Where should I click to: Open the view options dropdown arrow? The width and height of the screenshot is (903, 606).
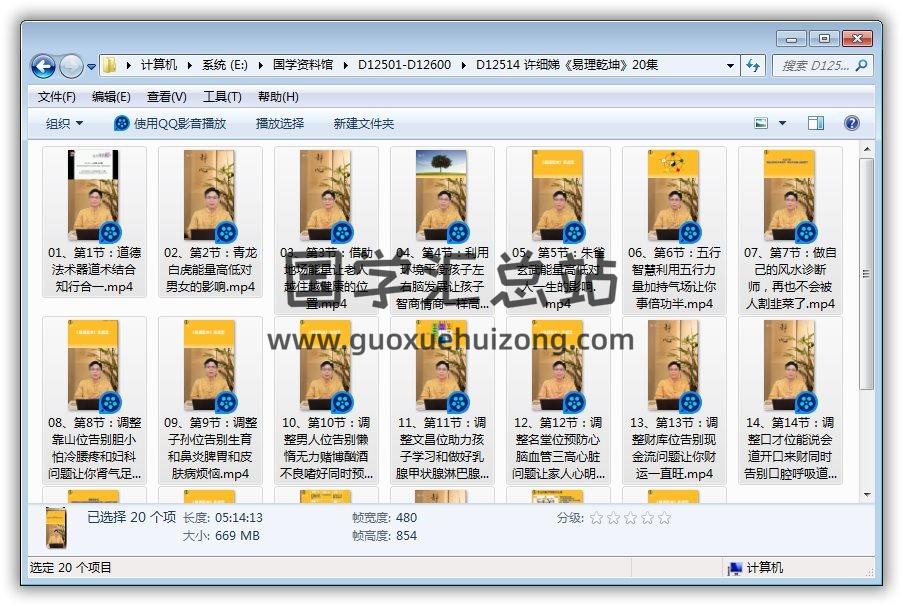[782, 123]
